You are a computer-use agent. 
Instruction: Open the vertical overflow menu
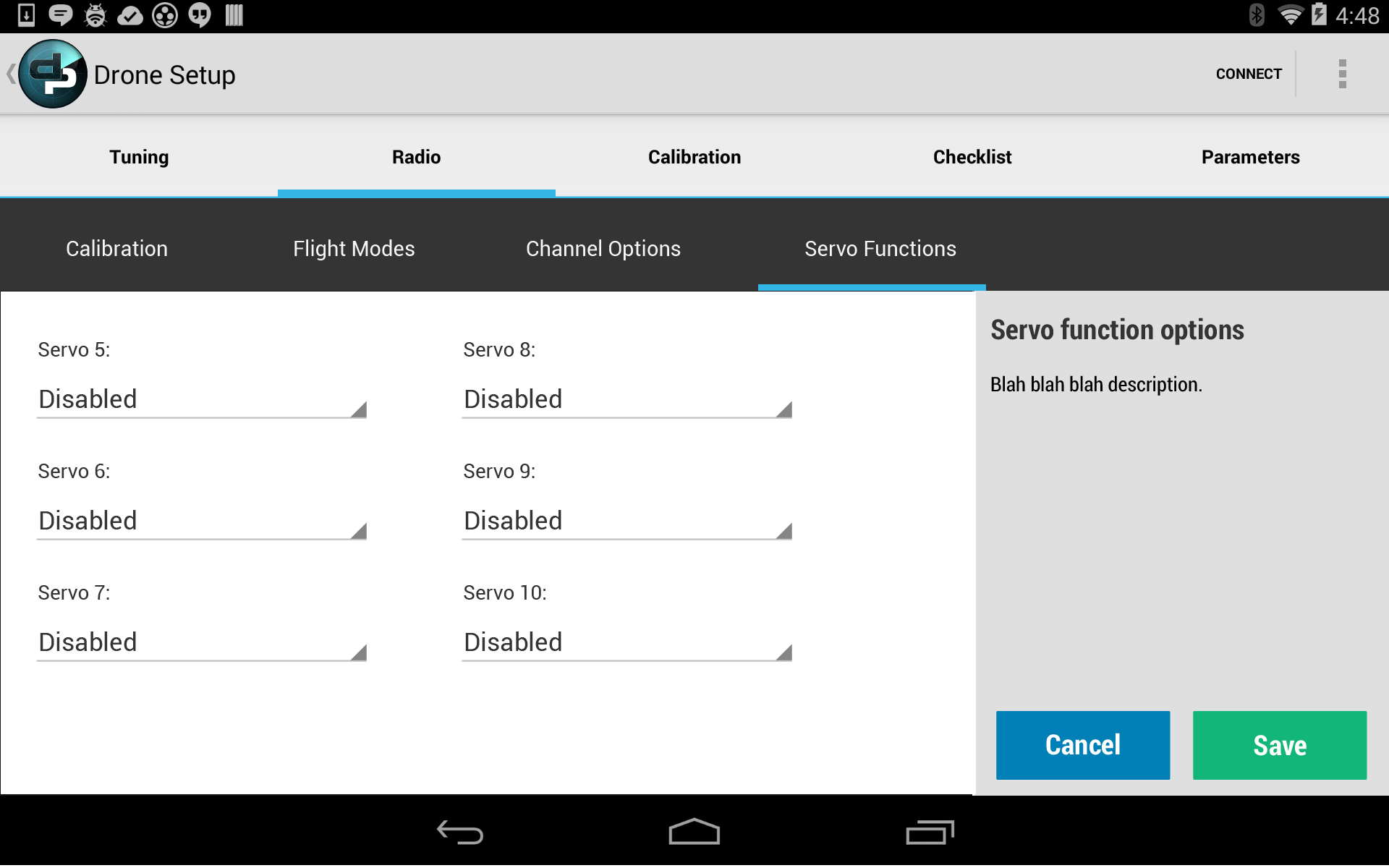(x=1343, y=74)
